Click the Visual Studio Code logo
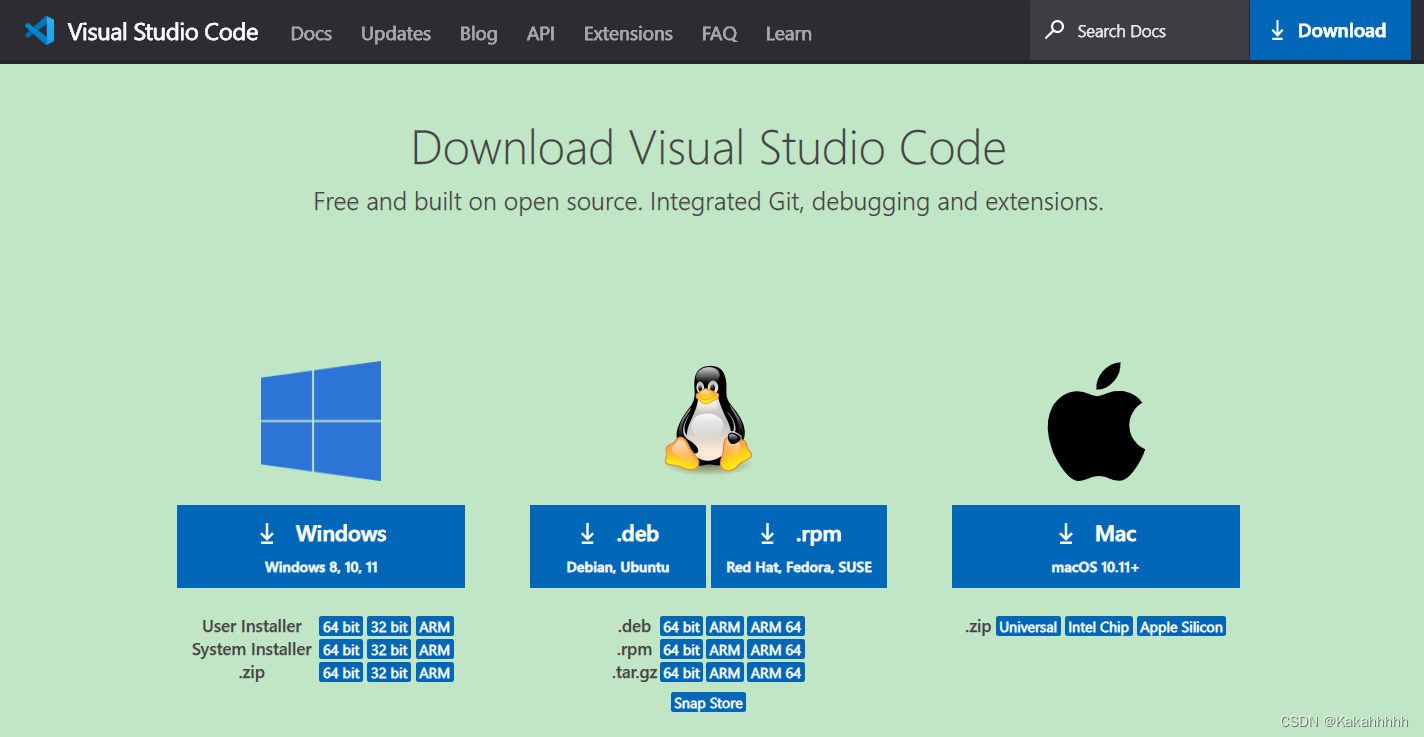Screen dimensions: 1424x737 (x=39, y=31)
